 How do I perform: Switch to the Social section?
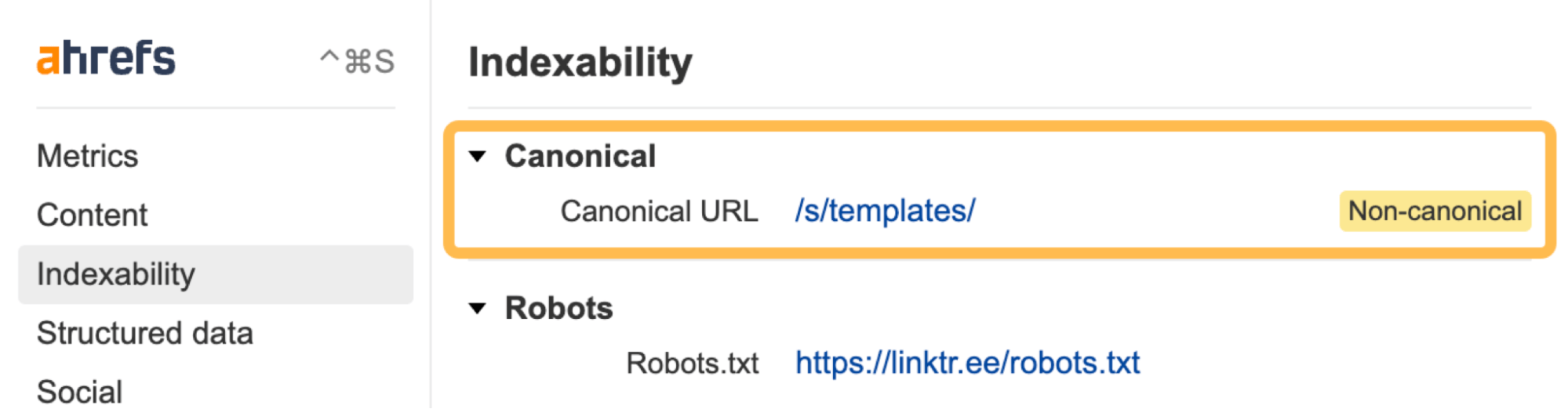pos(79,392)
